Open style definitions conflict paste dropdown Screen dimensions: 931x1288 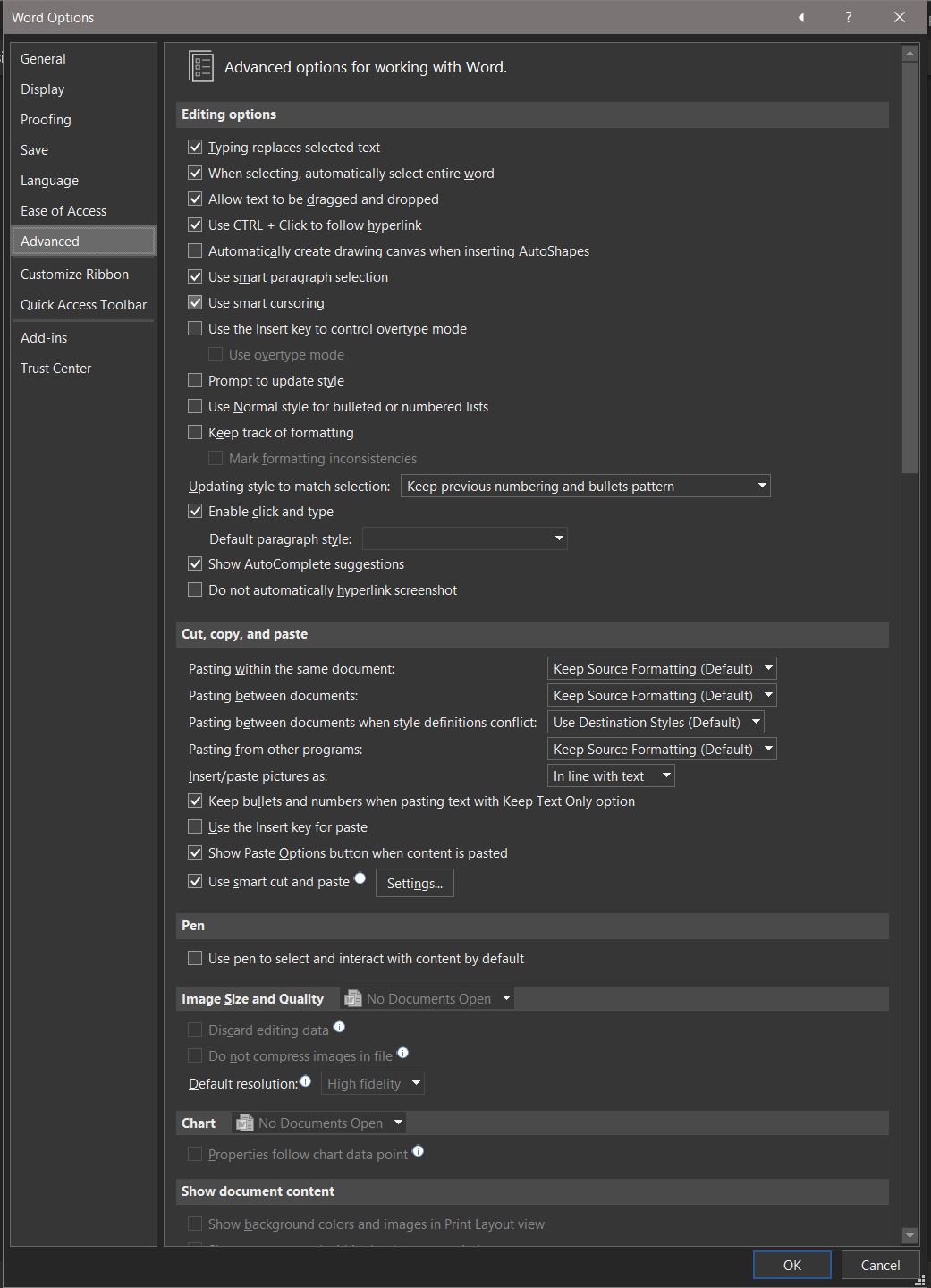[x=656, y=722]
